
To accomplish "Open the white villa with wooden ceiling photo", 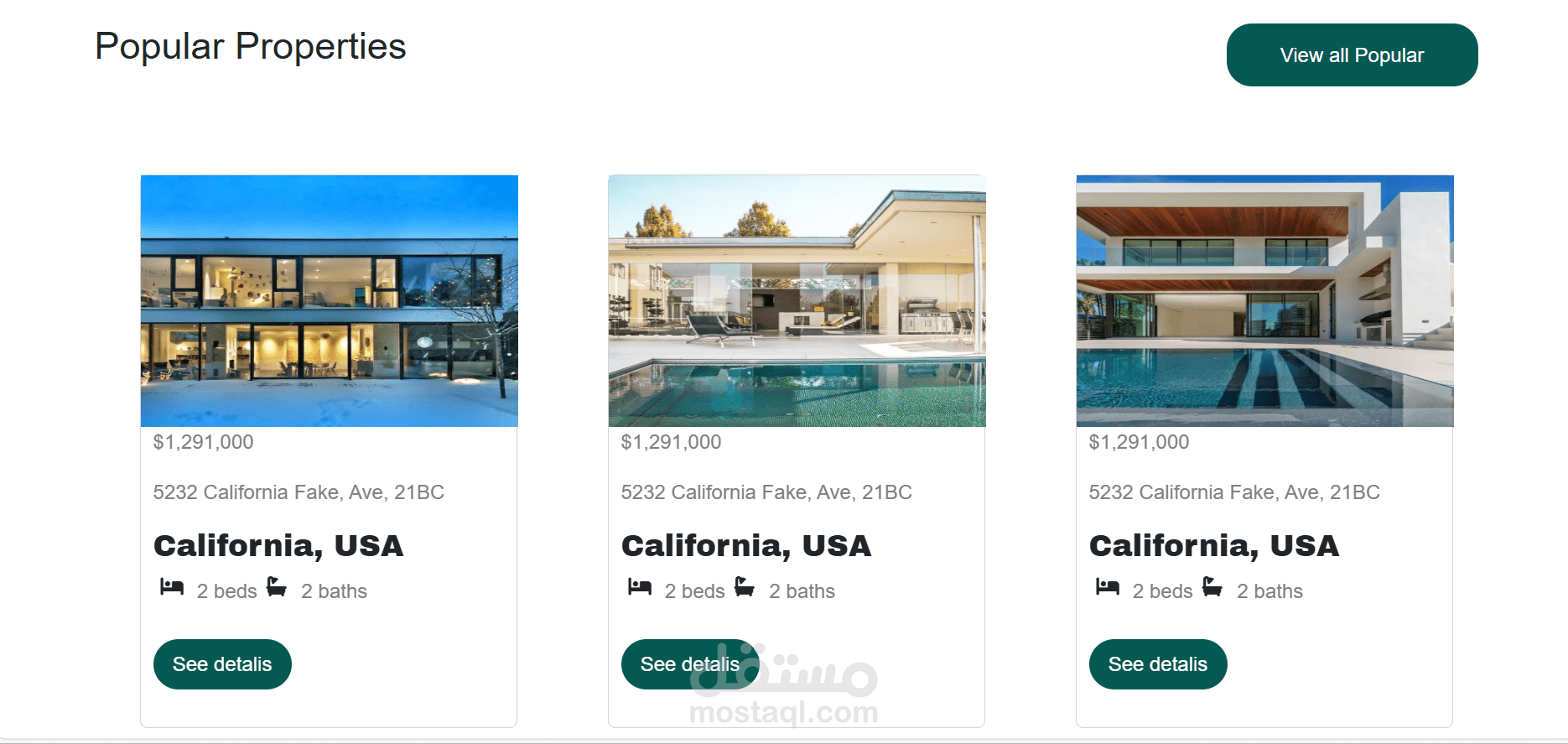I will pos(1264,300).
